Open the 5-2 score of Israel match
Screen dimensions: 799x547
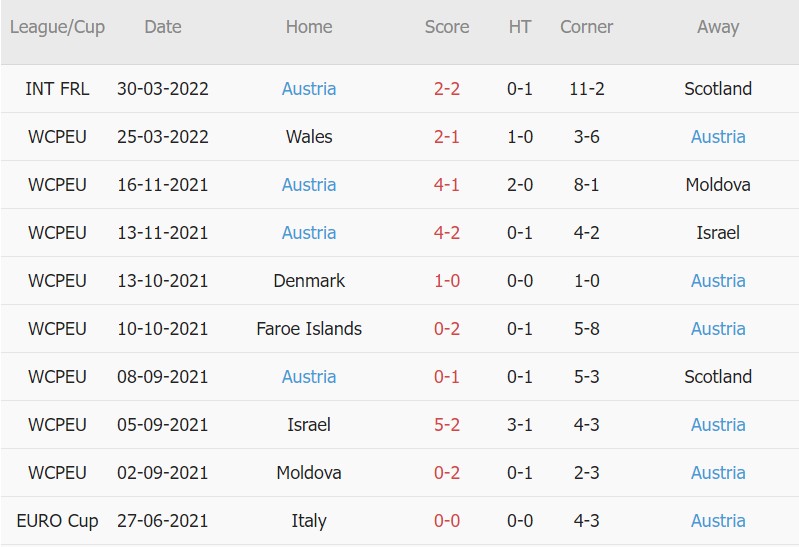coord(447,425)
